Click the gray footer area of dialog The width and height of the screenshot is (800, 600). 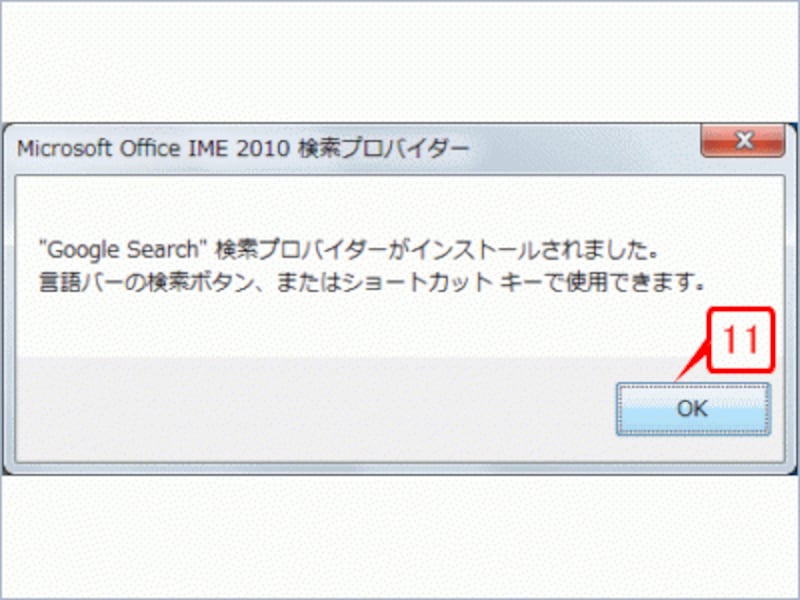(300, 410)
